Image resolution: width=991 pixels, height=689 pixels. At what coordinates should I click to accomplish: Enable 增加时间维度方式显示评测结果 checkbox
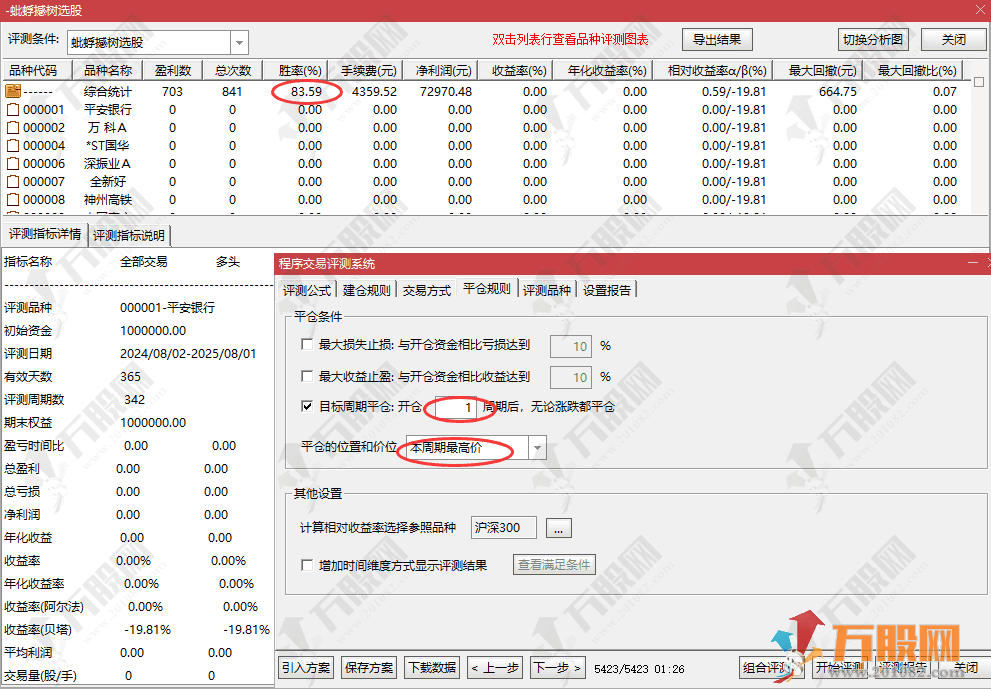[307, 564]
